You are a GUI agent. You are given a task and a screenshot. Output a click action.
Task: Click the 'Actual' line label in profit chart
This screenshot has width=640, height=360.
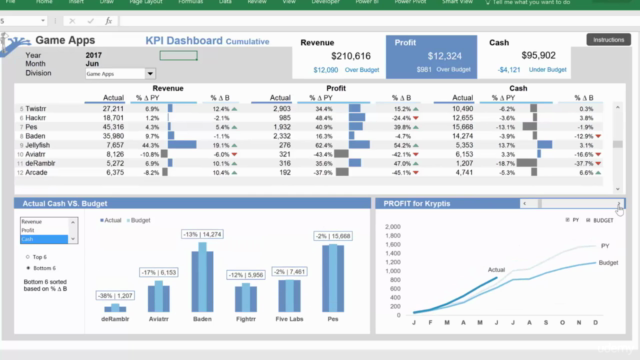pyautogui.click(x=496, y=270)
